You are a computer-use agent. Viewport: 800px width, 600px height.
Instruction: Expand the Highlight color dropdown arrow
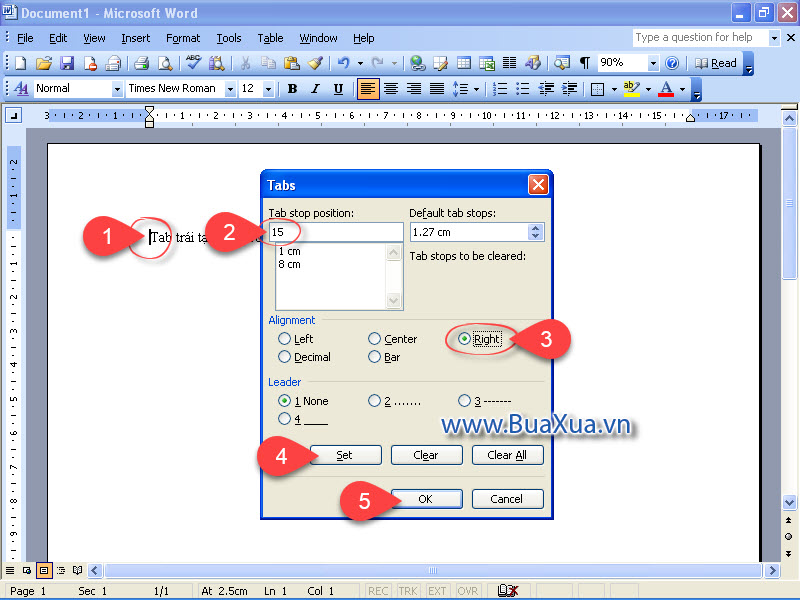click(648, 89)
